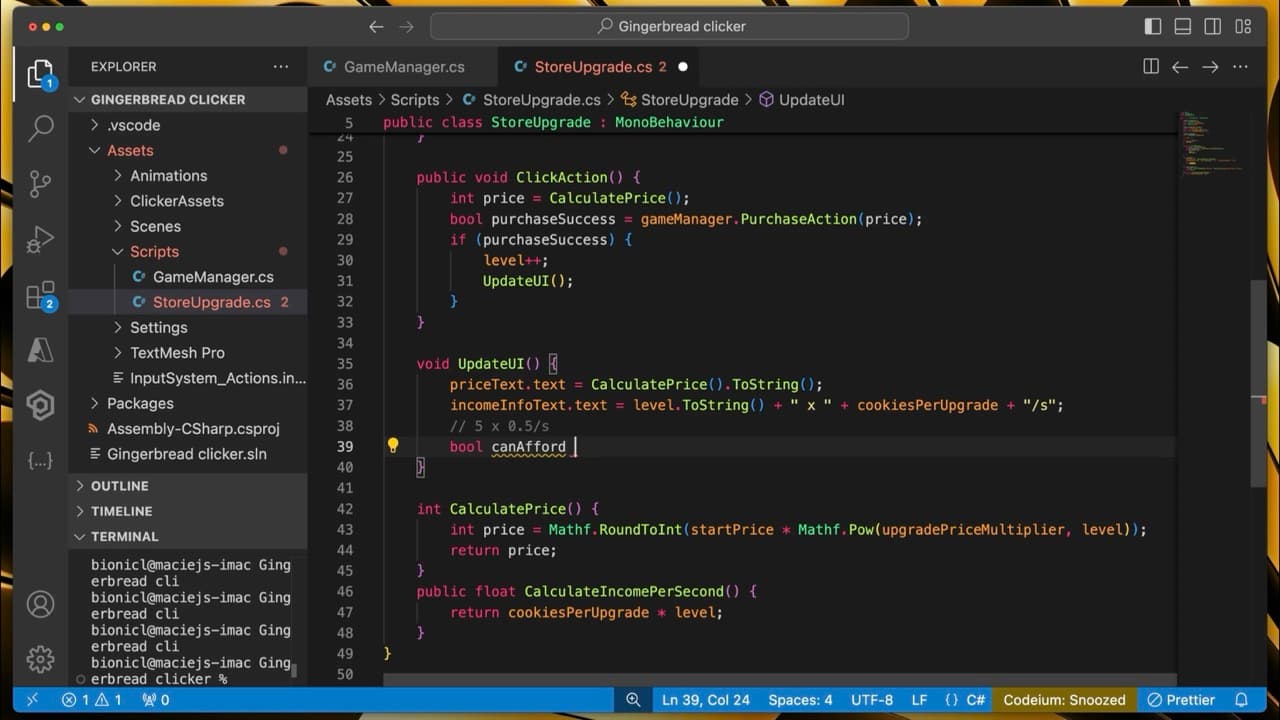
Task: Open the Extensions view
Action: point(40,295)
